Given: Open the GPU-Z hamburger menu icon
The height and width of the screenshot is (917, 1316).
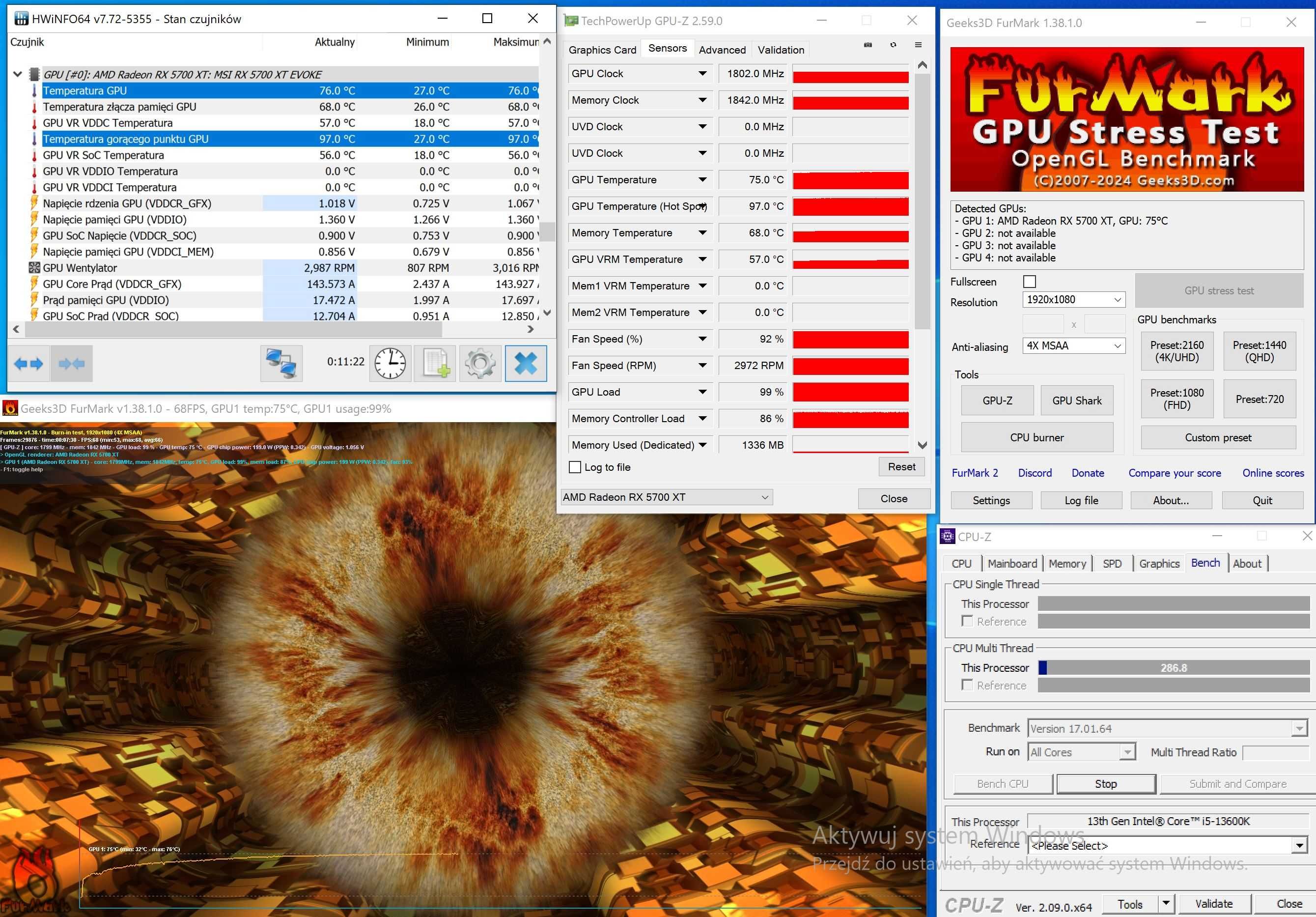Looking at the screenshot, I should [x=918, y=45].
